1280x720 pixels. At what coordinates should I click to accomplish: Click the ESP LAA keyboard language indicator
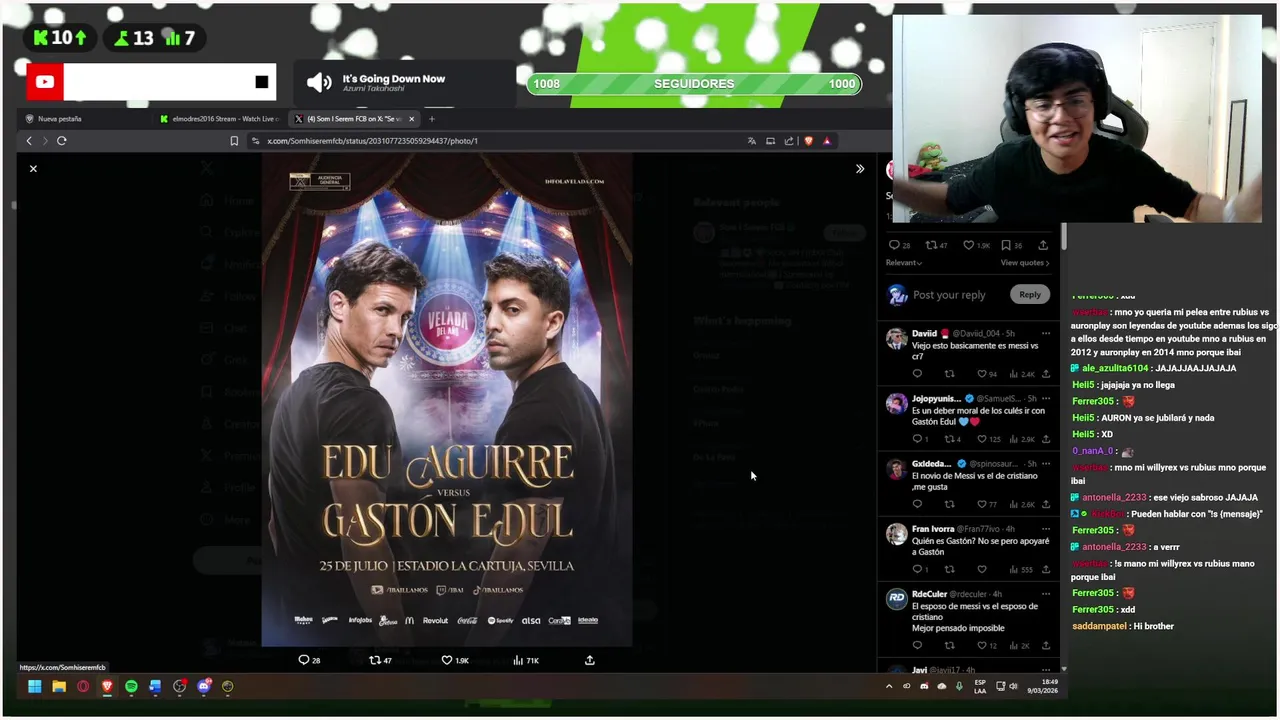pyautogui.click(x=980, y=686)
